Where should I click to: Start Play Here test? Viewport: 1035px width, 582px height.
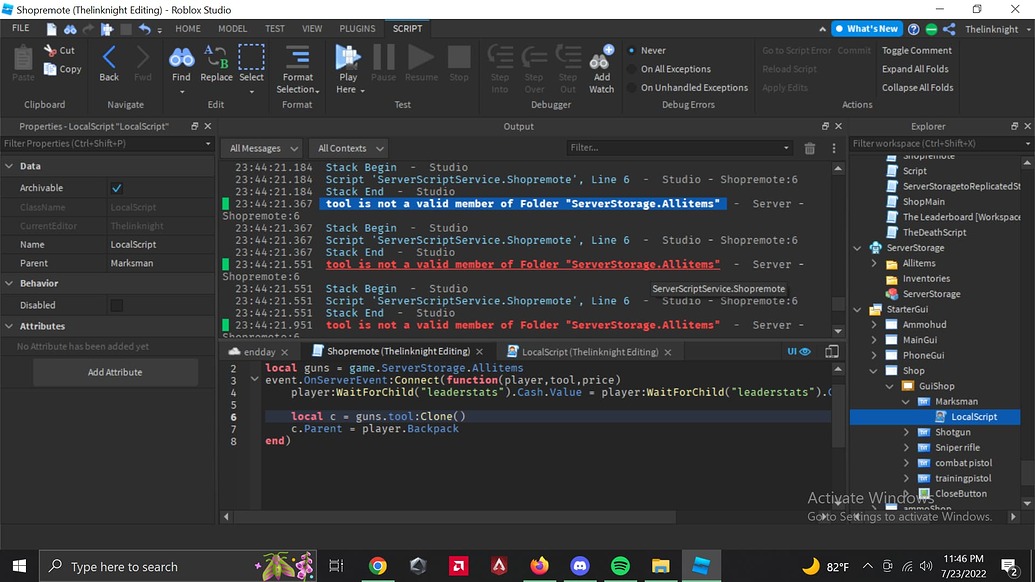point(348,69)
